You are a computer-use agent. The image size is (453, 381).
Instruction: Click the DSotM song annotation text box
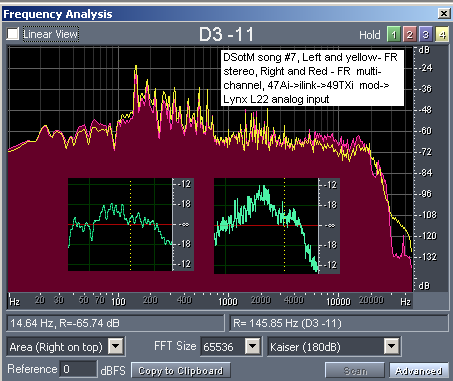(312, 78)
